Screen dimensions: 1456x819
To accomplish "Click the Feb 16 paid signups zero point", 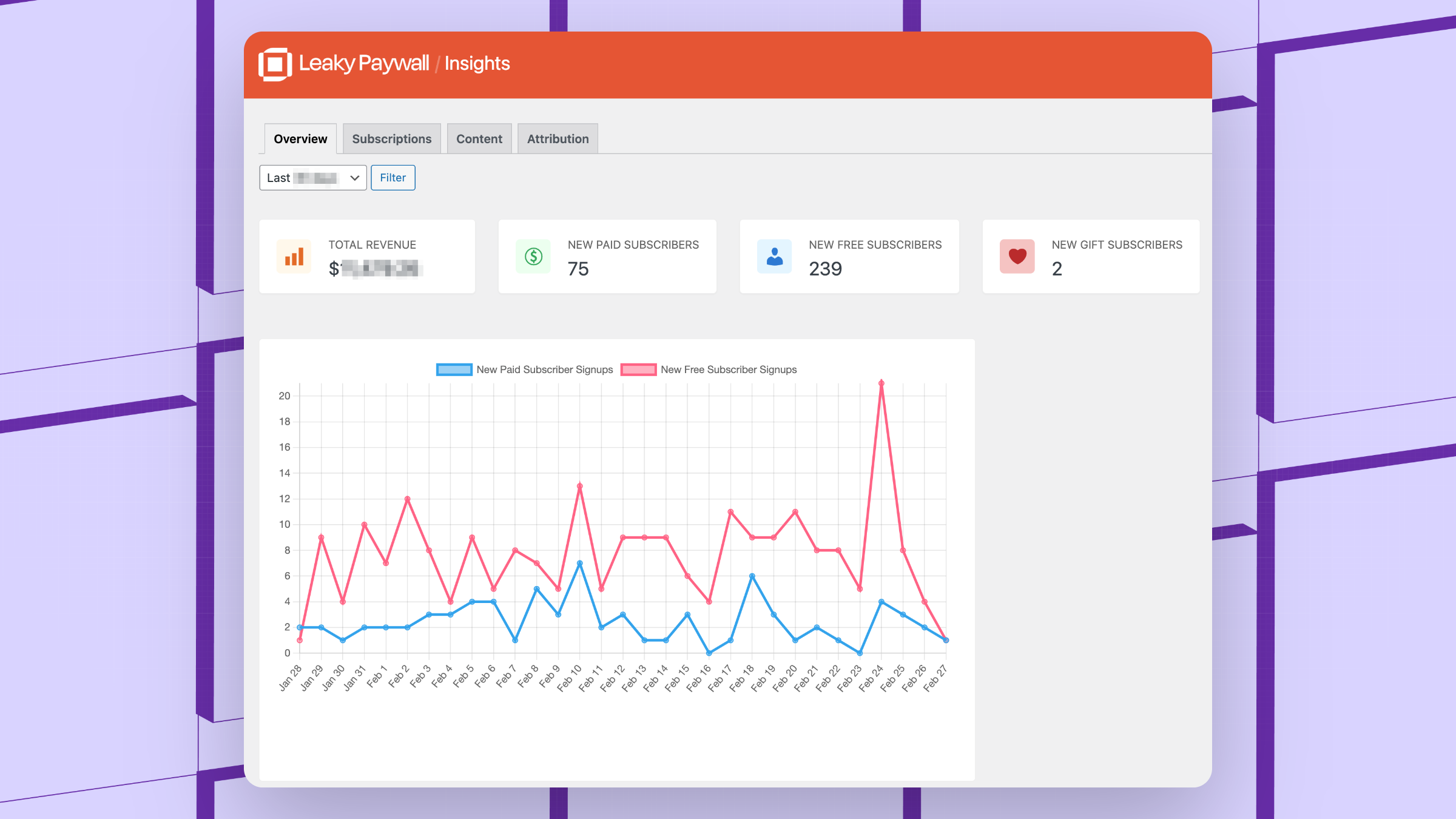I will click(709, 653).
